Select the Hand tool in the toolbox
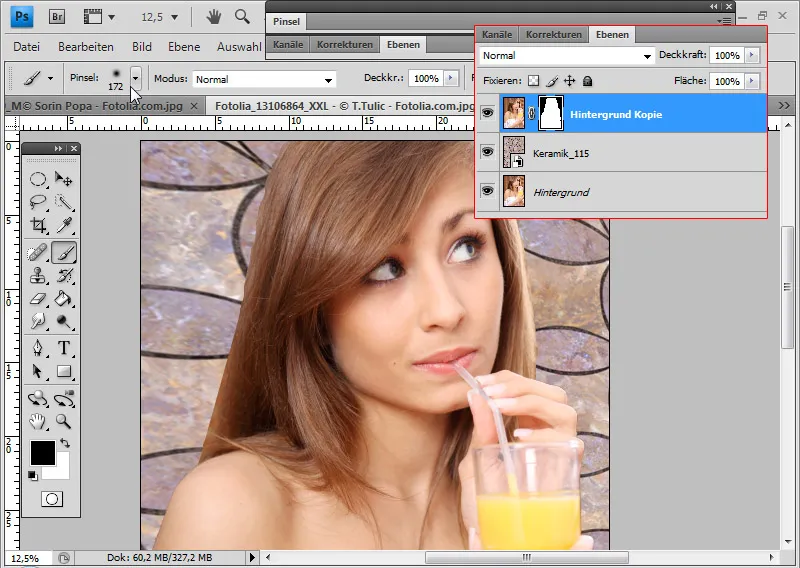Image resolution: width=800 pixels, height=568 pixels. tap(38, 421)
